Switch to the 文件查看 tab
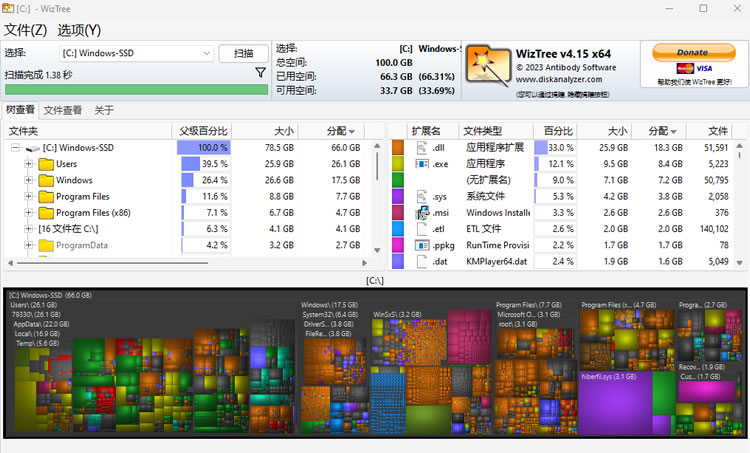The height and width of the screenshot is (453, 750). [63, 110]
